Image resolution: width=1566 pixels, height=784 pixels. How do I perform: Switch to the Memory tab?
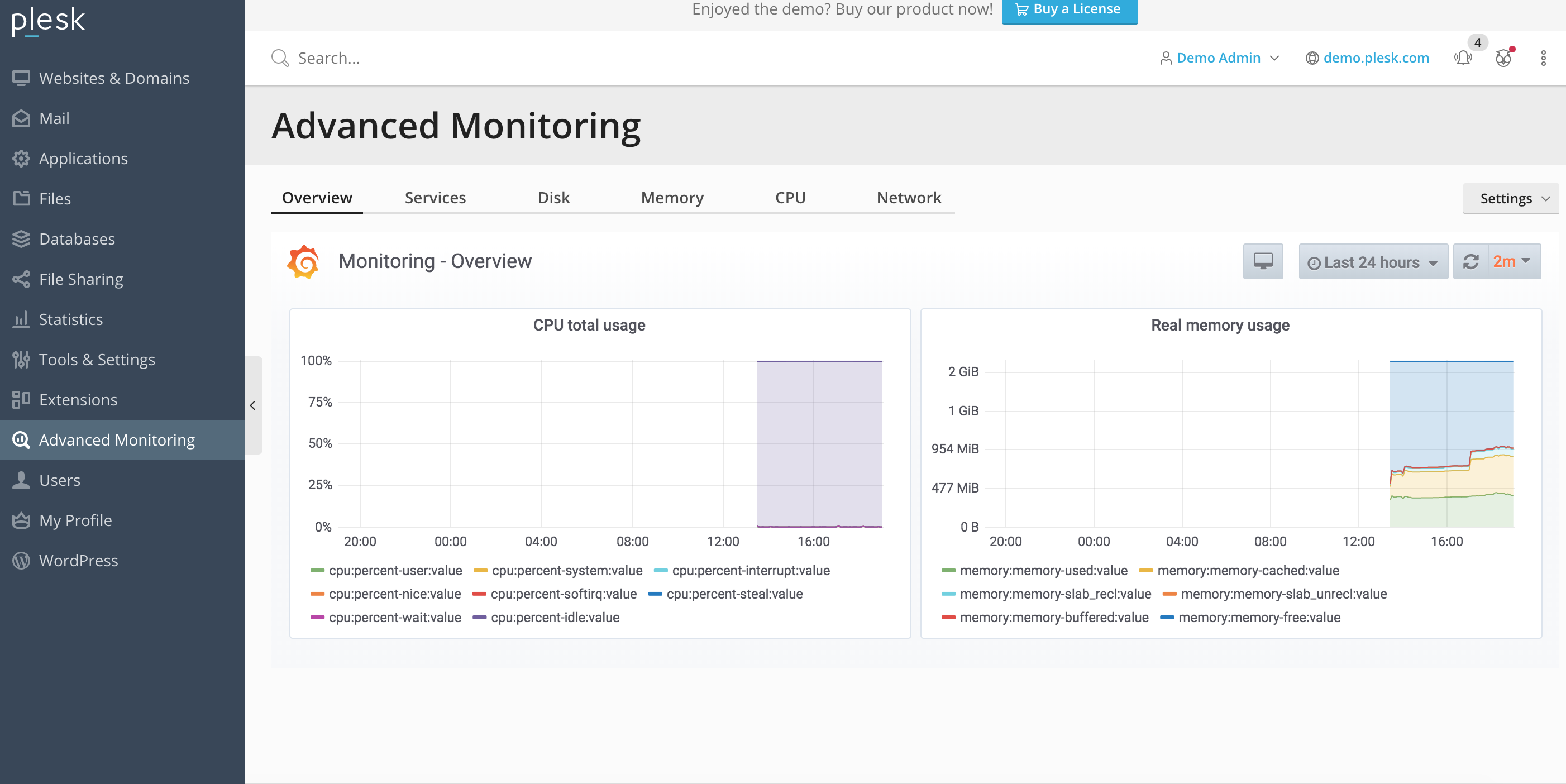point(672,198)
